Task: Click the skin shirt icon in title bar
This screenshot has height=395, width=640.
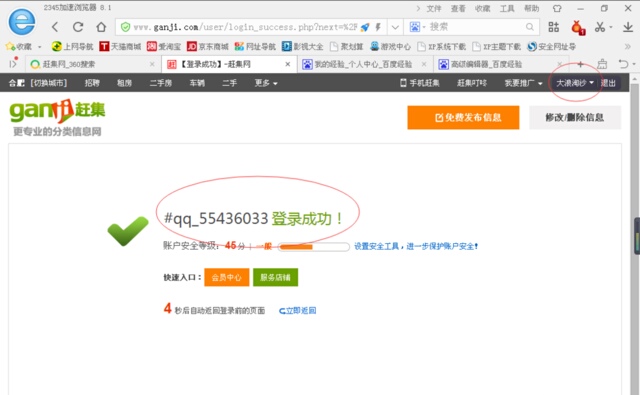Action: click(x=557, y=8)
